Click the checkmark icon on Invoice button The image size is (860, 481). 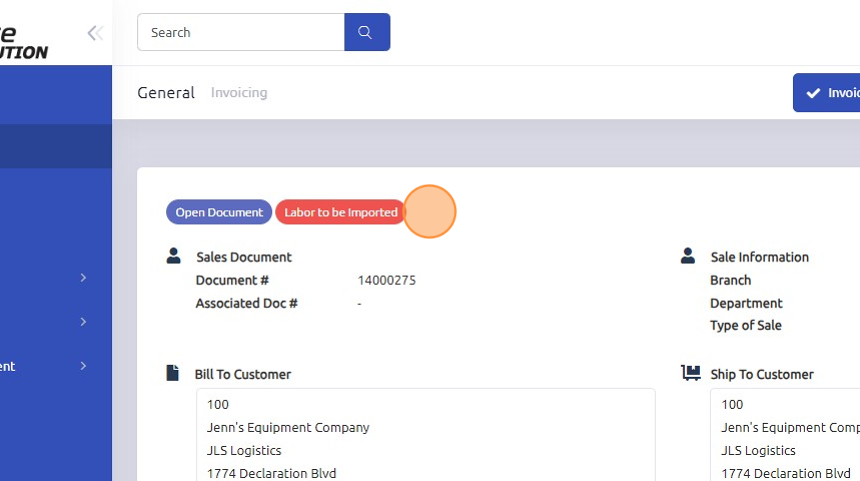tap(813, 93)
